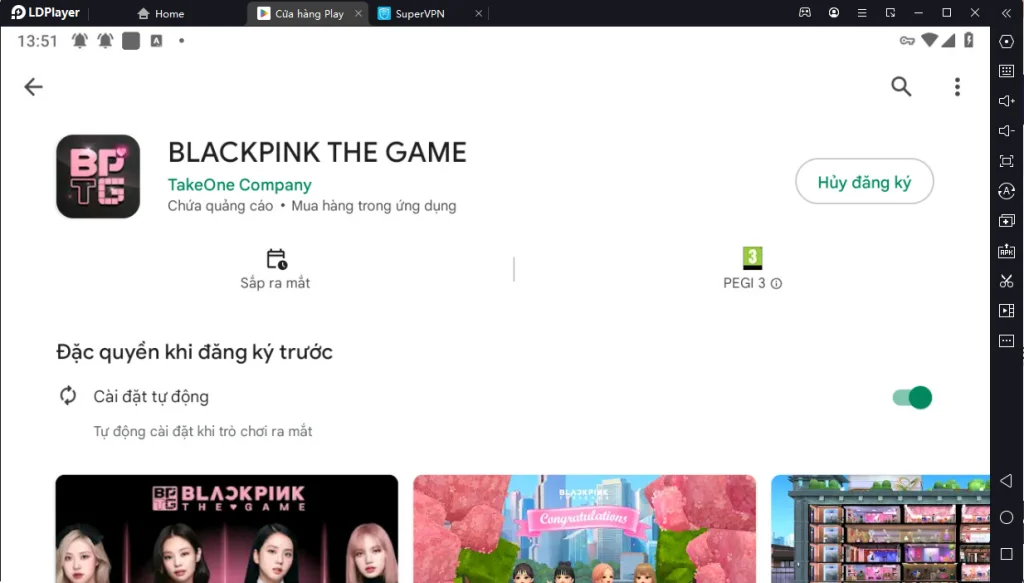1024x583 pixels.
Task: Click the LDPlayer logo
Action: click(45, 12)
